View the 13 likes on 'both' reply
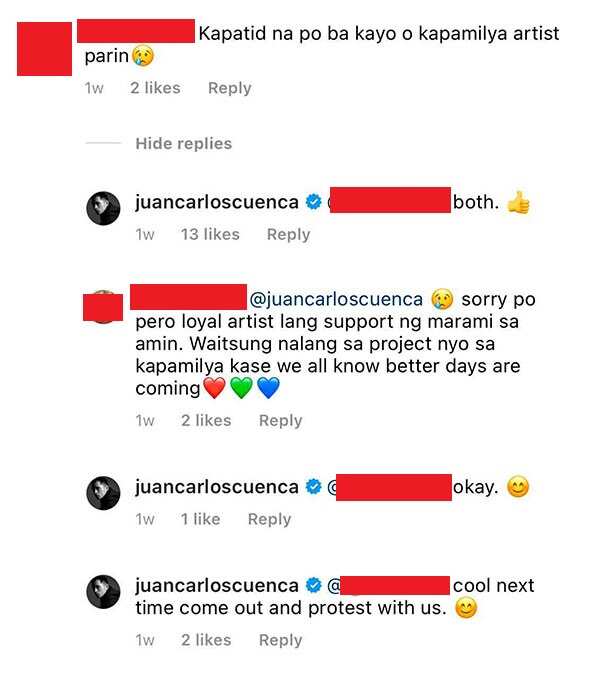600x673 pixels. [210, 234]
